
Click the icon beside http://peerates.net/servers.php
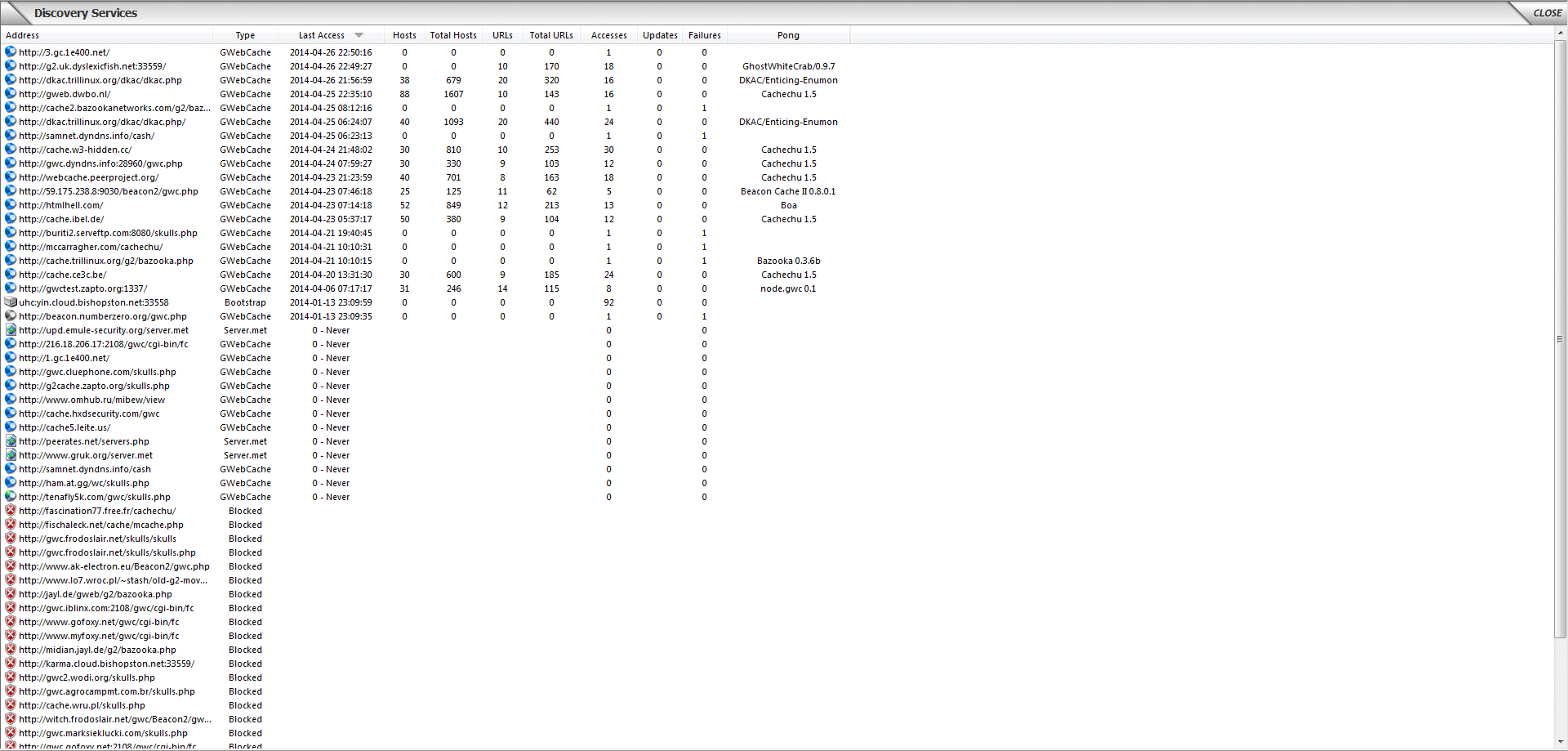[11, 441]
